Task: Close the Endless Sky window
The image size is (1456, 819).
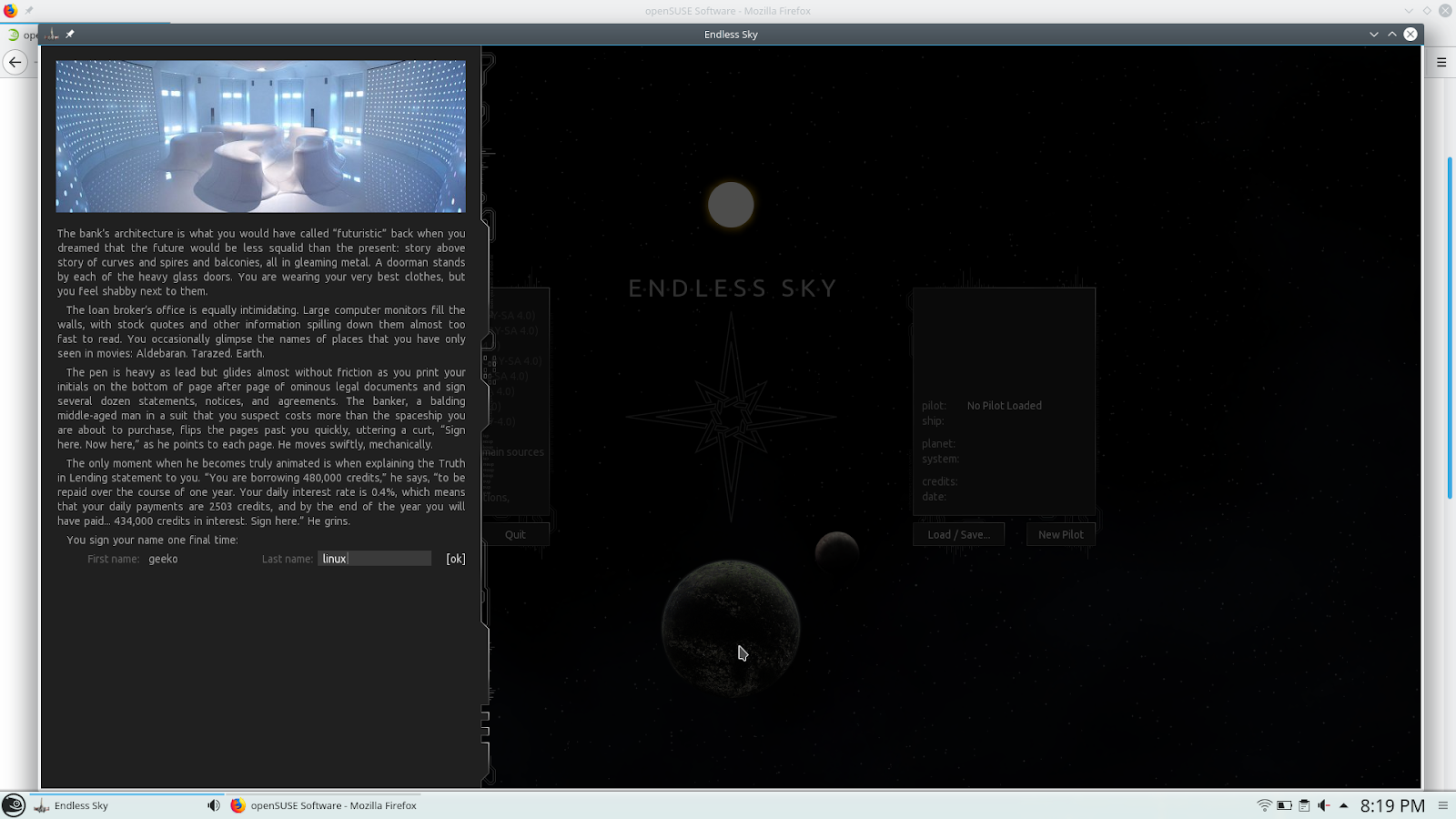Action: (1410, 35)
